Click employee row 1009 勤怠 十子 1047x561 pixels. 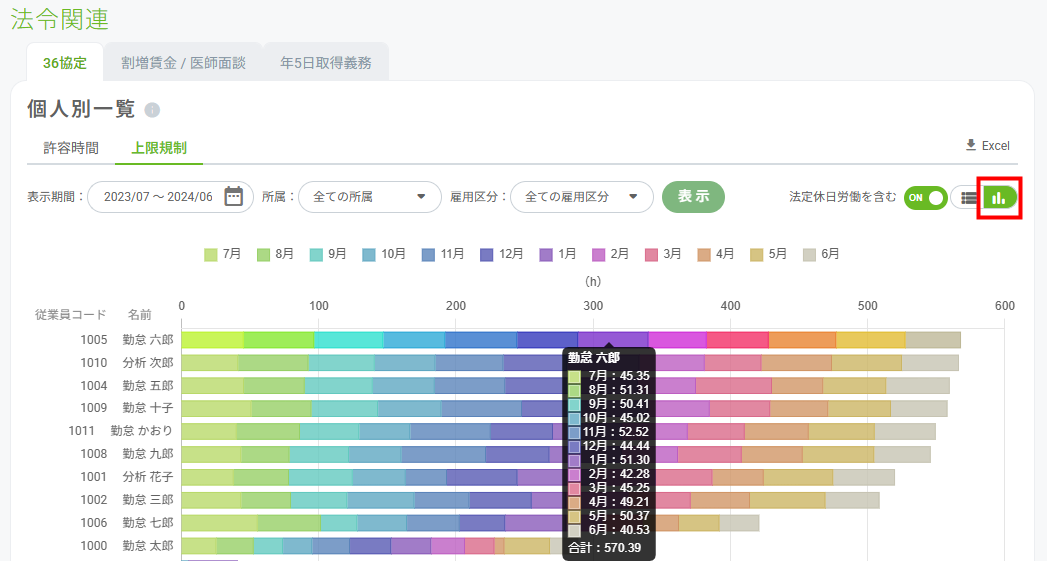(127, 408)
